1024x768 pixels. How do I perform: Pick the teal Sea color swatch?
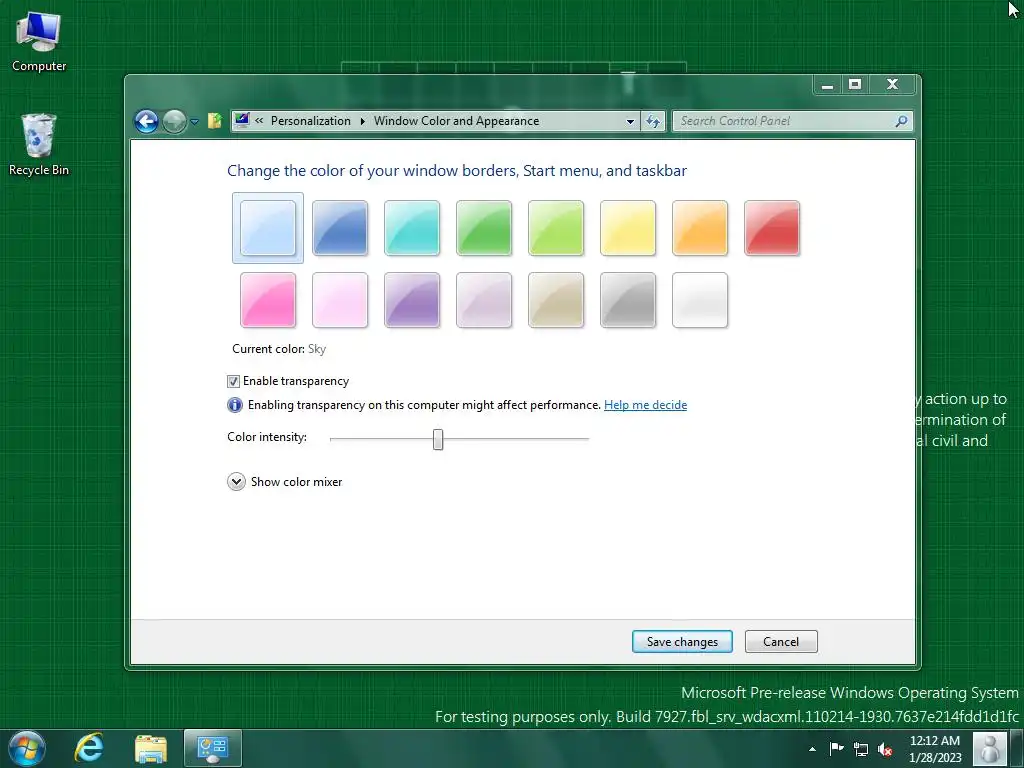[412, 228]
